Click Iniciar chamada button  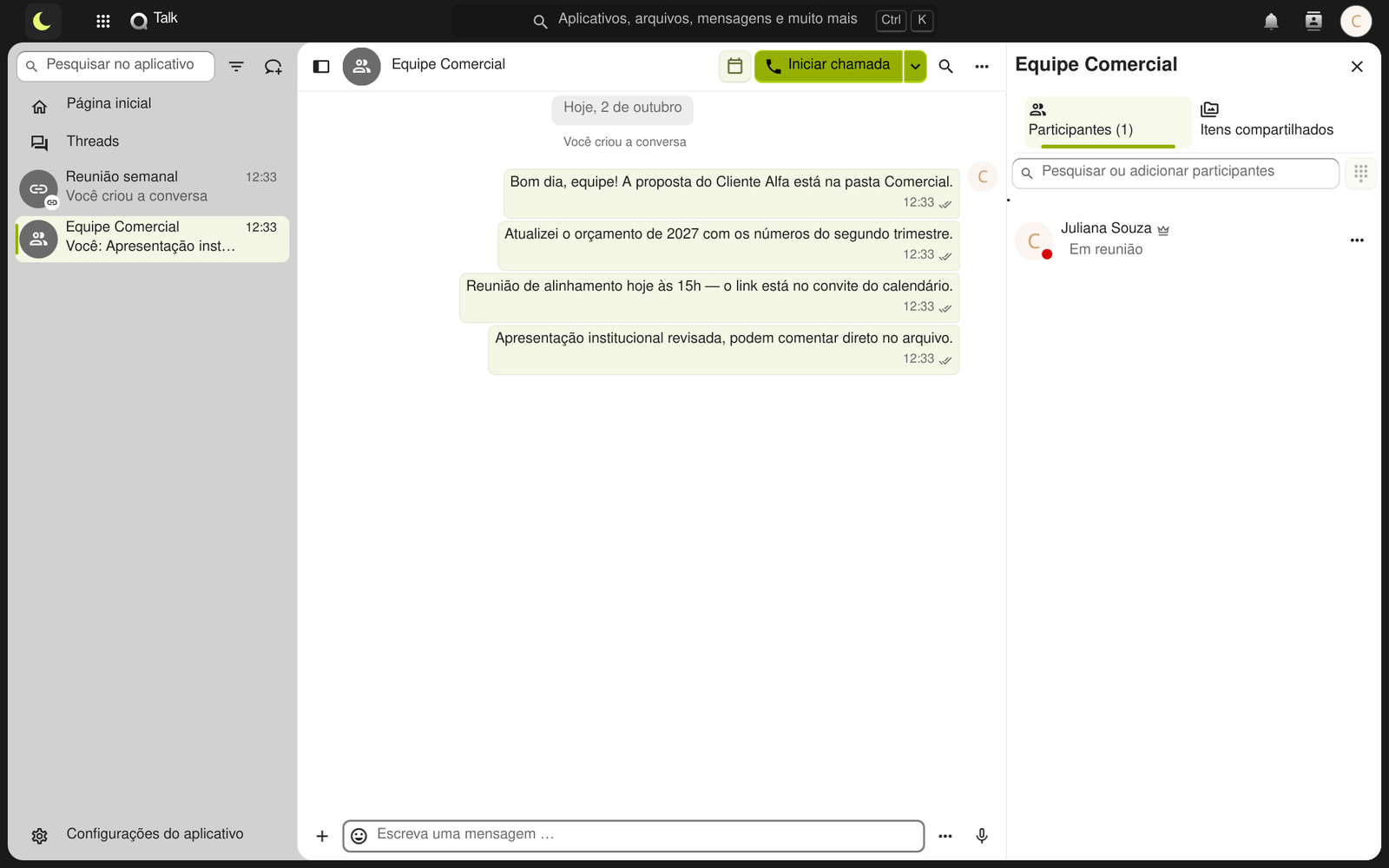(x=828, y=66)
